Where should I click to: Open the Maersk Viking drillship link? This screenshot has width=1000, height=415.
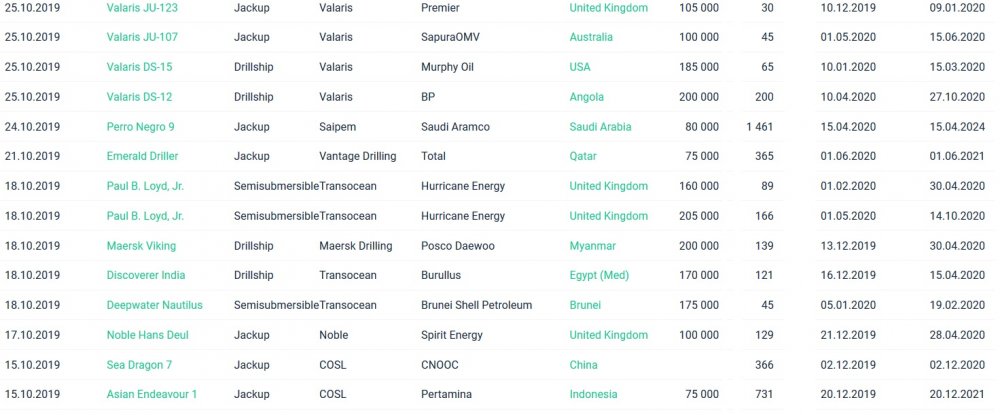click(x=141, y=246)
